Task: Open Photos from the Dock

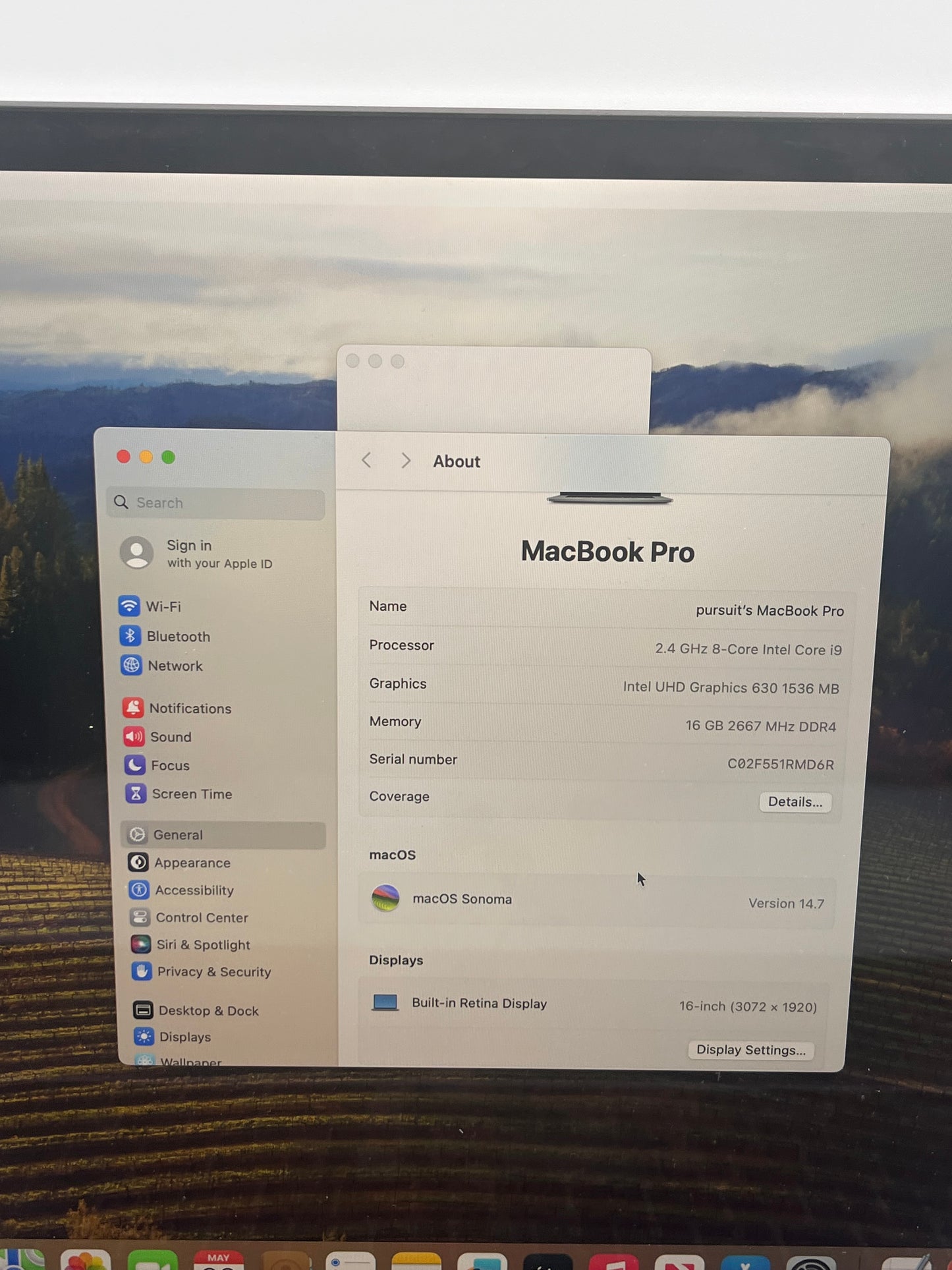Action: pos(86,1259)
